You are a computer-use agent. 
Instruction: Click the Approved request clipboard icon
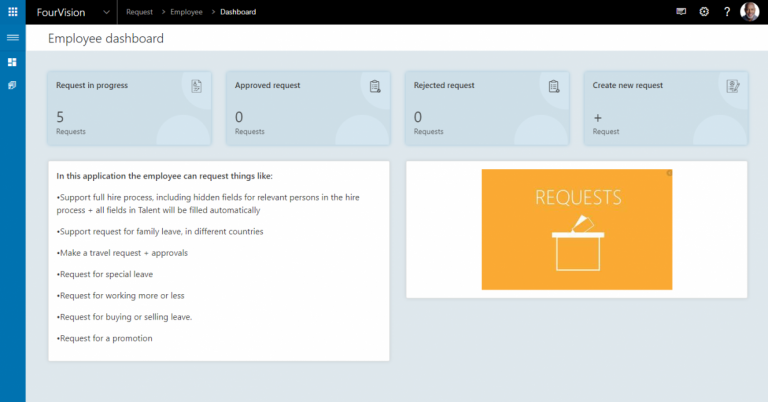(375, 86)
